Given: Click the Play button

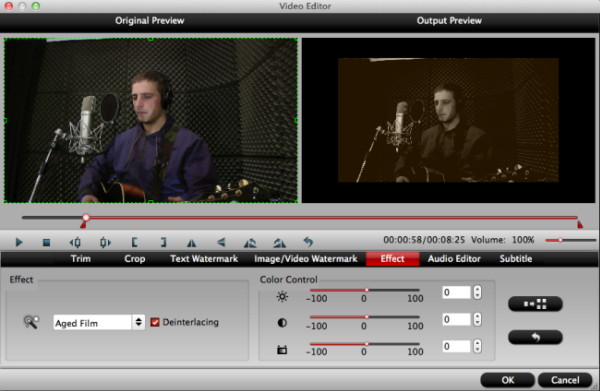Looking at the screenshot, I should pos(19,242).
